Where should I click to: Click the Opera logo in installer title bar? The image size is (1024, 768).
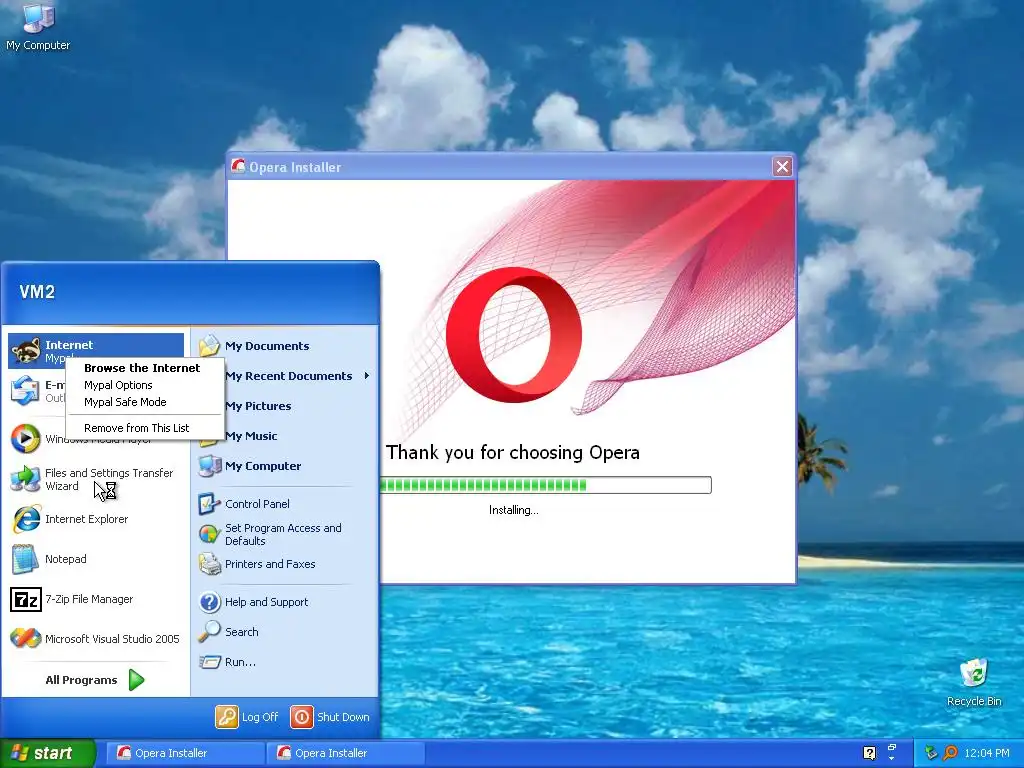click(x=238, y=167)
